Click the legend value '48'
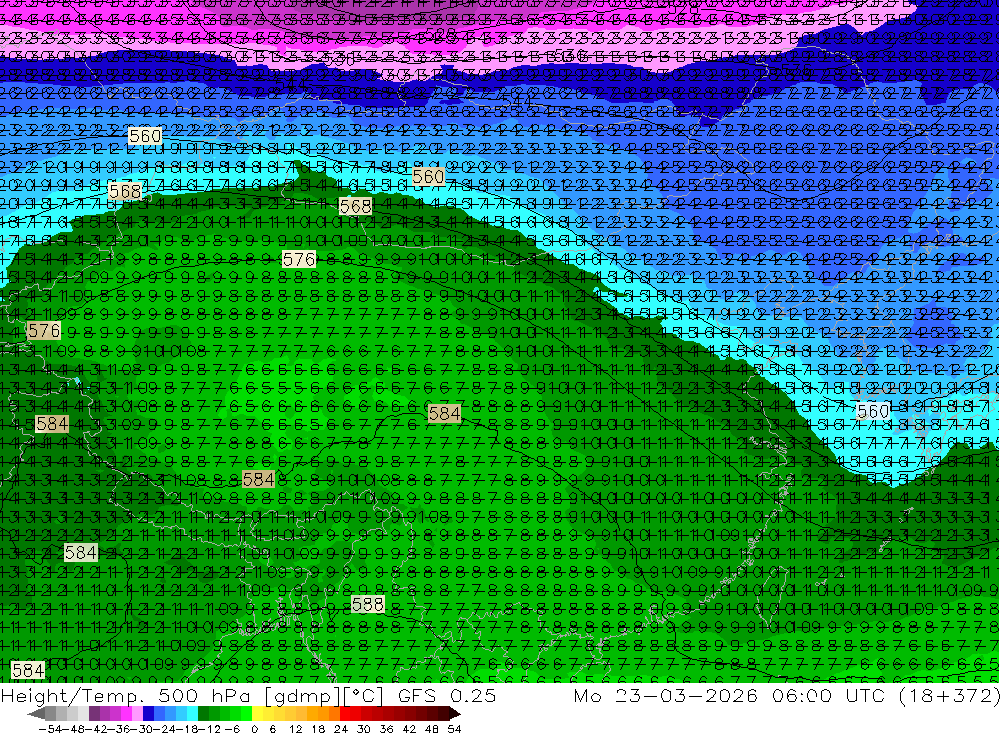 [432, 729]
